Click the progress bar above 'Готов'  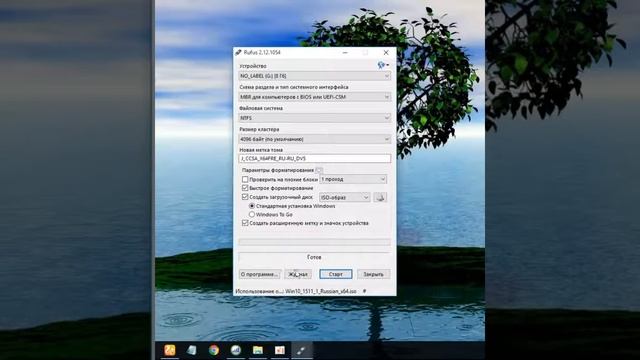(x=315, y=242)
